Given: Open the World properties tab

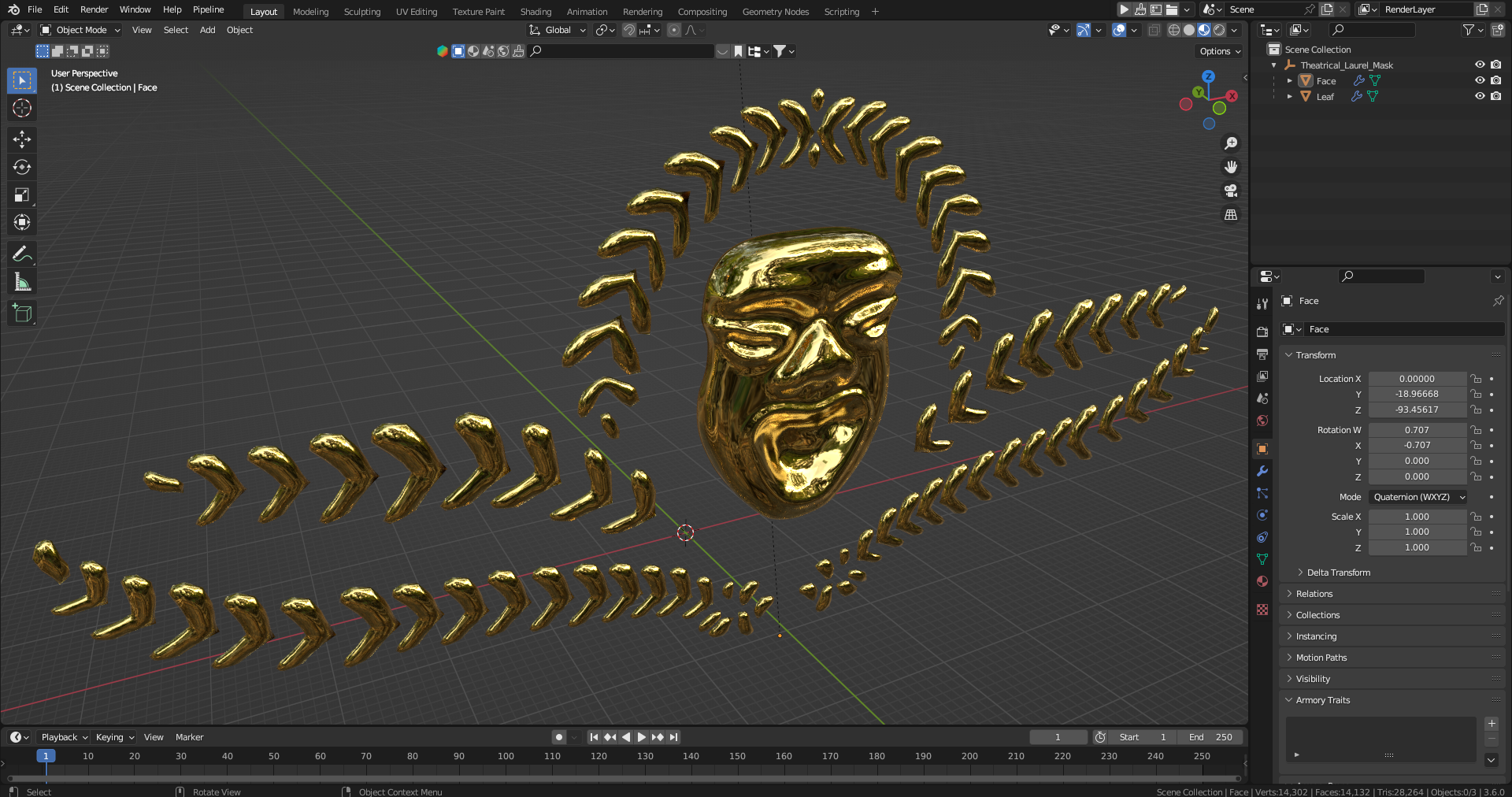Looking at the screenshot, I should [x=1262, y=421].
